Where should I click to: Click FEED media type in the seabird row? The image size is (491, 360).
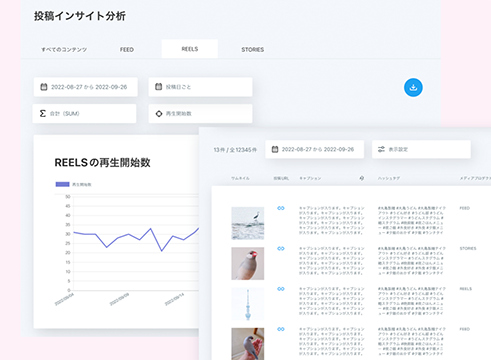click(x=464, y=208)
